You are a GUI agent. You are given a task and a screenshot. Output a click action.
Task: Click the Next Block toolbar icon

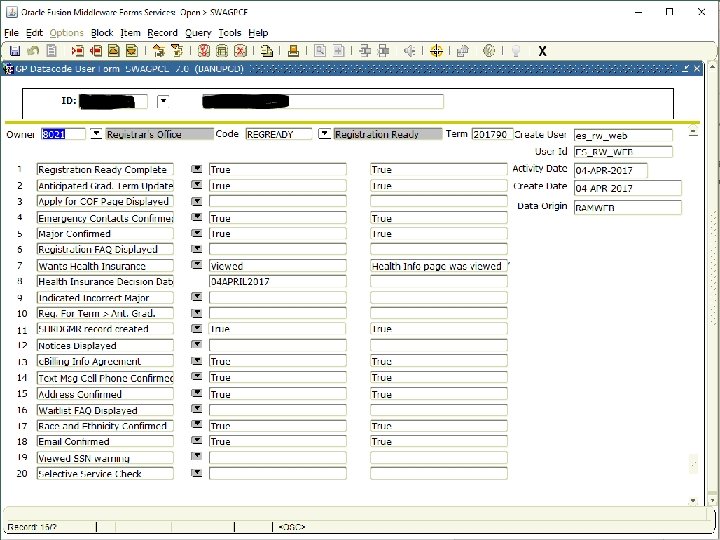point(176,51)
